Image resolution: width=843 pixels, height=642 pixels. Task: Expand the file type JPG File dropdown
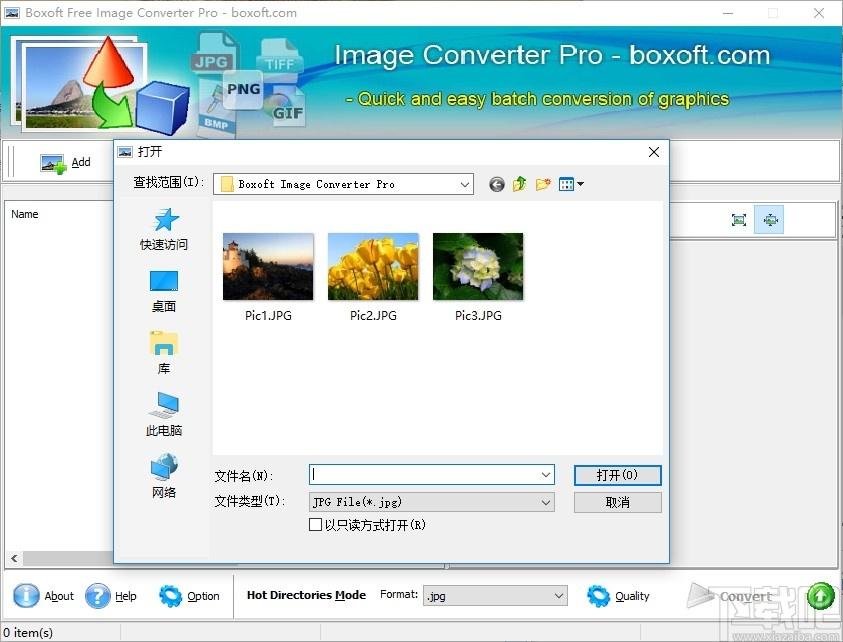(546, 502)
